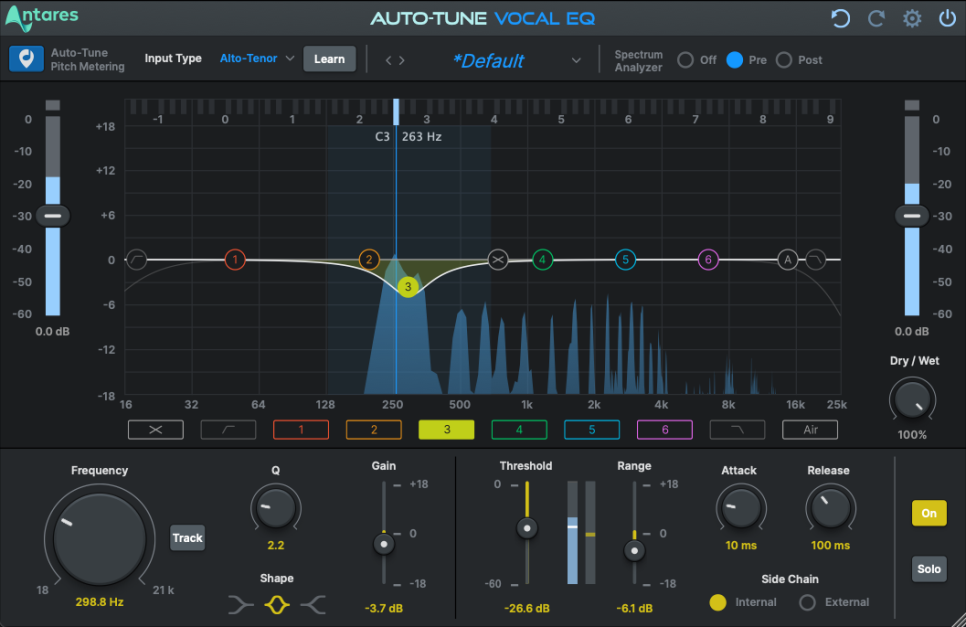Toggle the plugin power bypass icon
Viewport: 966px width, 627px height.
pos(947,18)
